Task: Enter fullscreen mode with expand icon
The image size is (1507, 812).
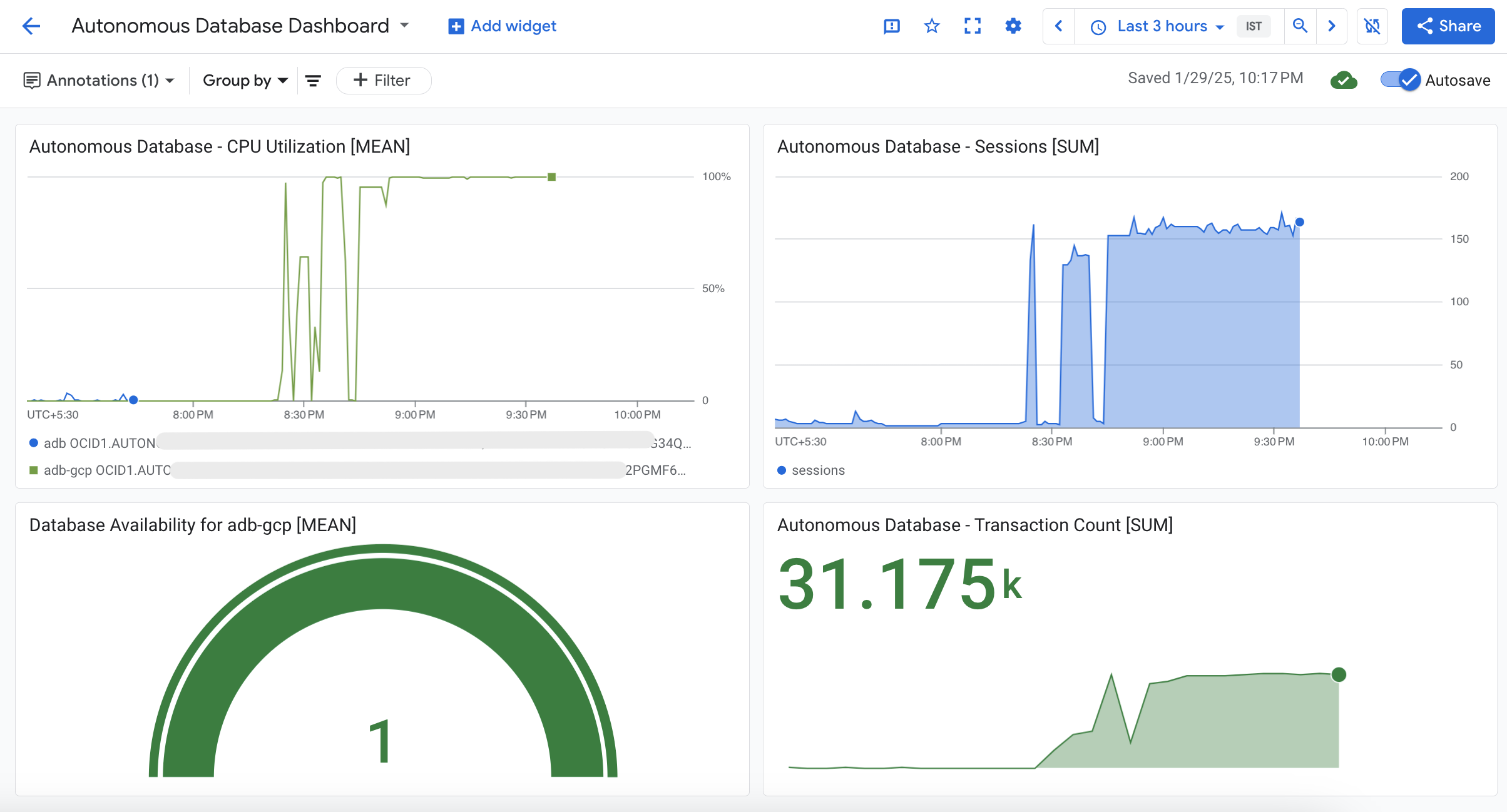Action: (972, 26)
